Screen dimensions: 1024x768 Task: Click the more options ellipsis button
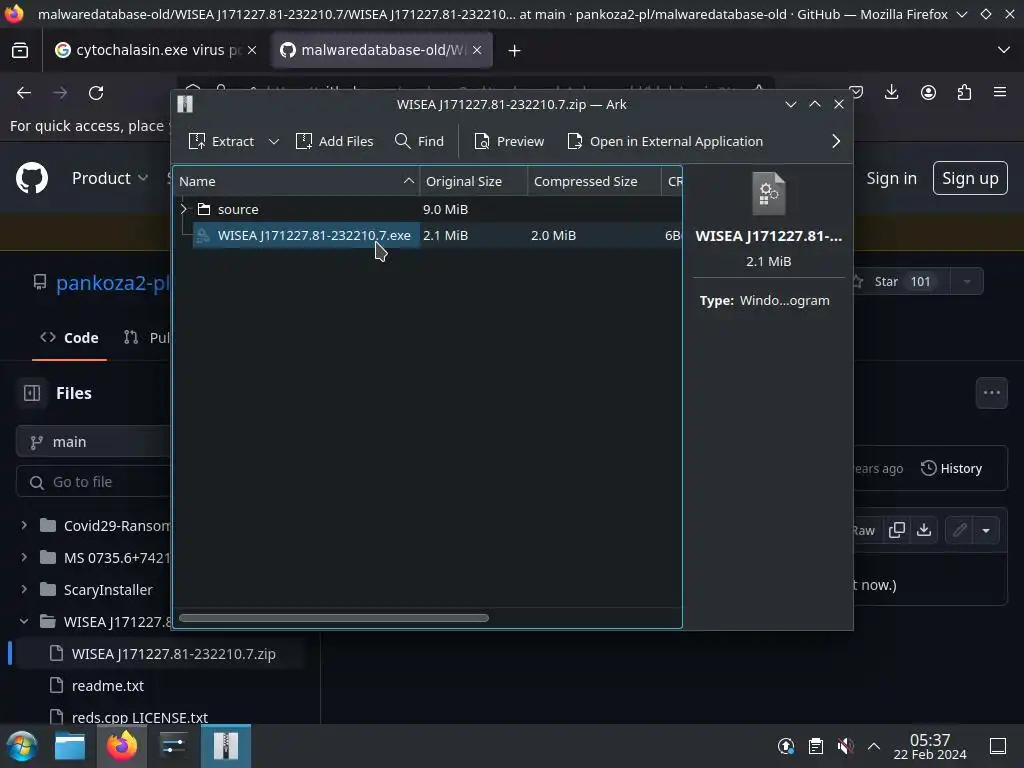pos(991,393)
